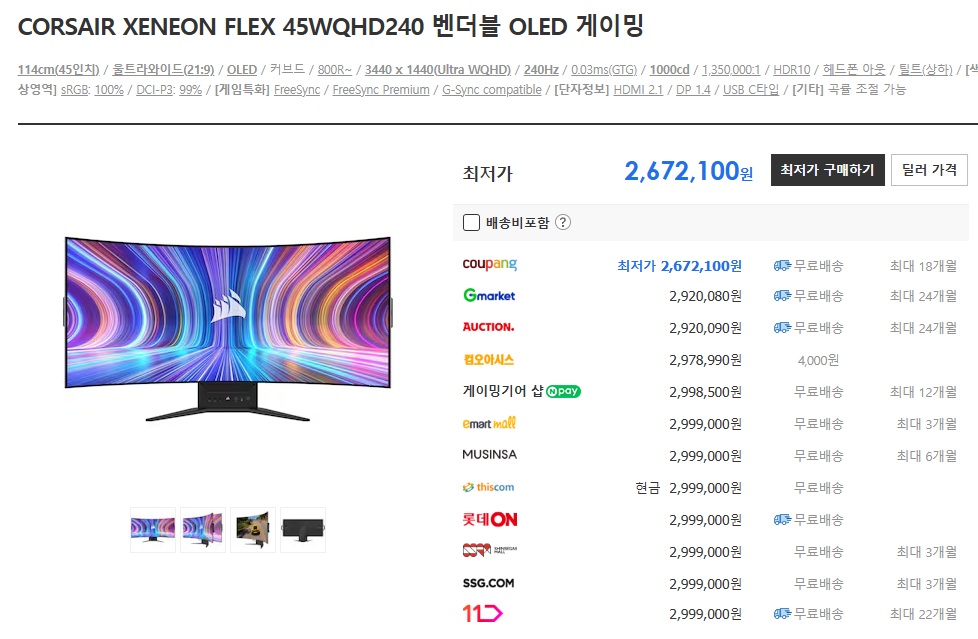Image resolution: width=978 pixels, height=639 pixels.
Task: Open the SSG.COM seller logo
Action: (488, 583)
